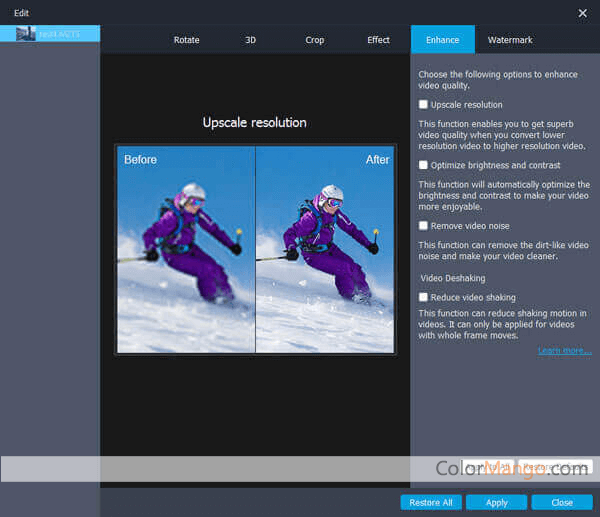This screenshot has height=517, width=600.
Task: Go to the Effect tab
Action: pyautogui.click(x=378, y=40)
